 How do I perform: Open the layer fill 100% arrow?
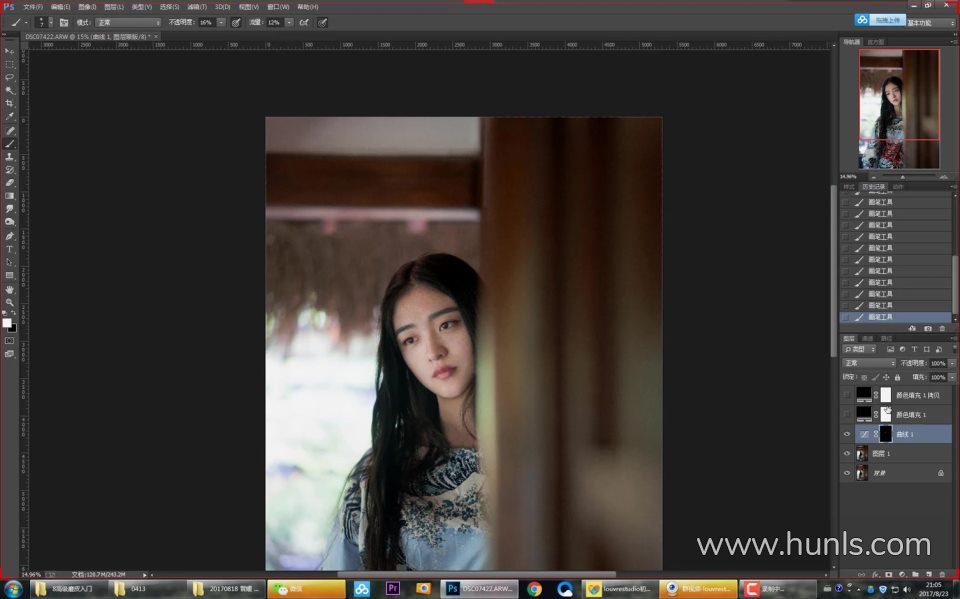pyautogui.click(x=952, y=377)
